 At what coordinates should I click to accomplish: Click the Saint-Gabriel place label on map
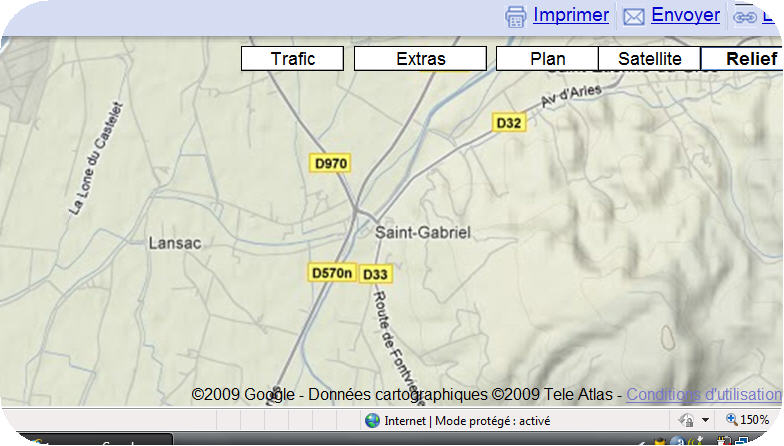point(422,232)
